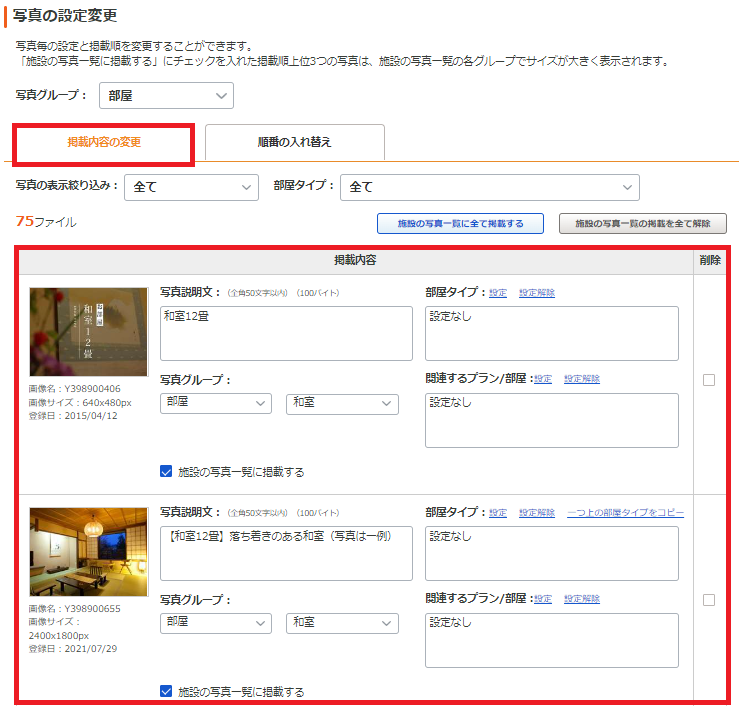Open the 写真グループ dropdown at the top
741x706 pixels.
[166, 96]
